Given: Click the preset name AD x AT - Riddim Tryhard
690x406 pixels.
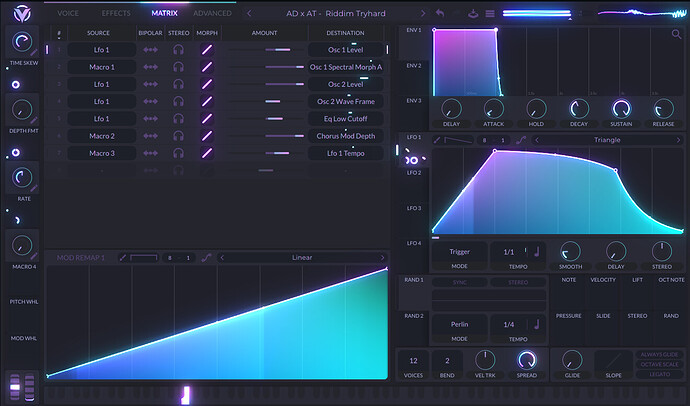Looking at the screenshot, I should [336, 14].
